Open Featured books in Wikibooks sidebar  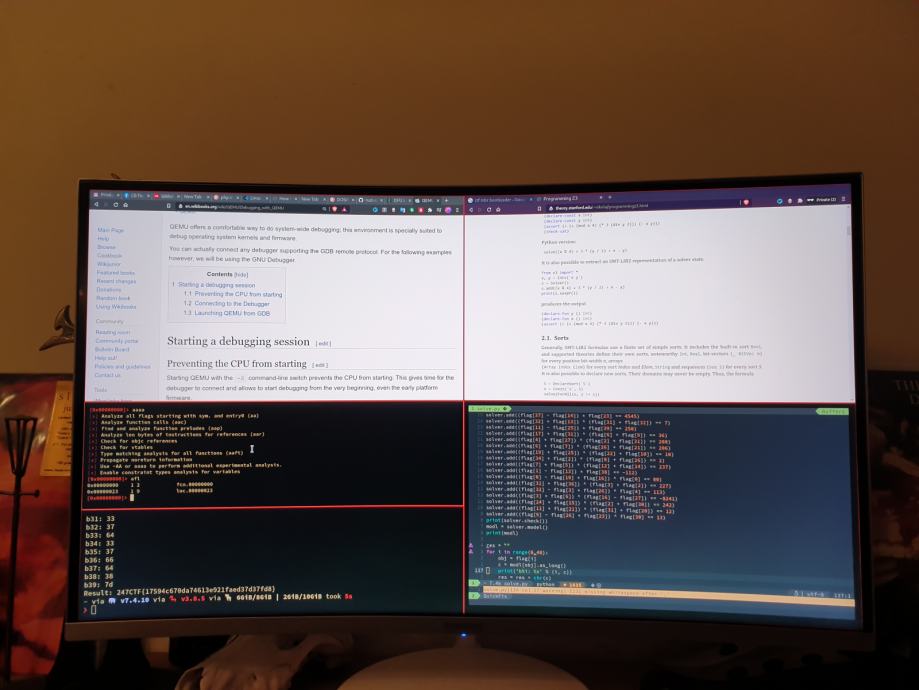[115, 273]
